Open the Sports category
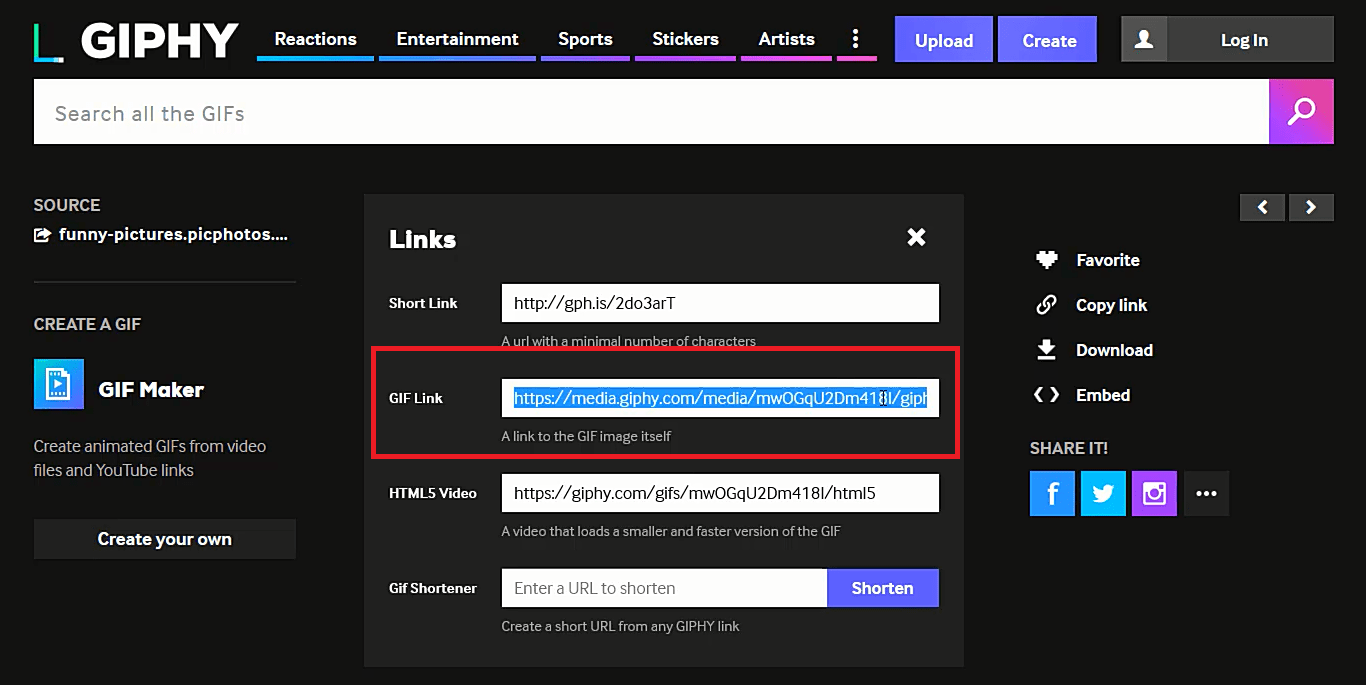 pyautogui.click(x=585, y=39)
